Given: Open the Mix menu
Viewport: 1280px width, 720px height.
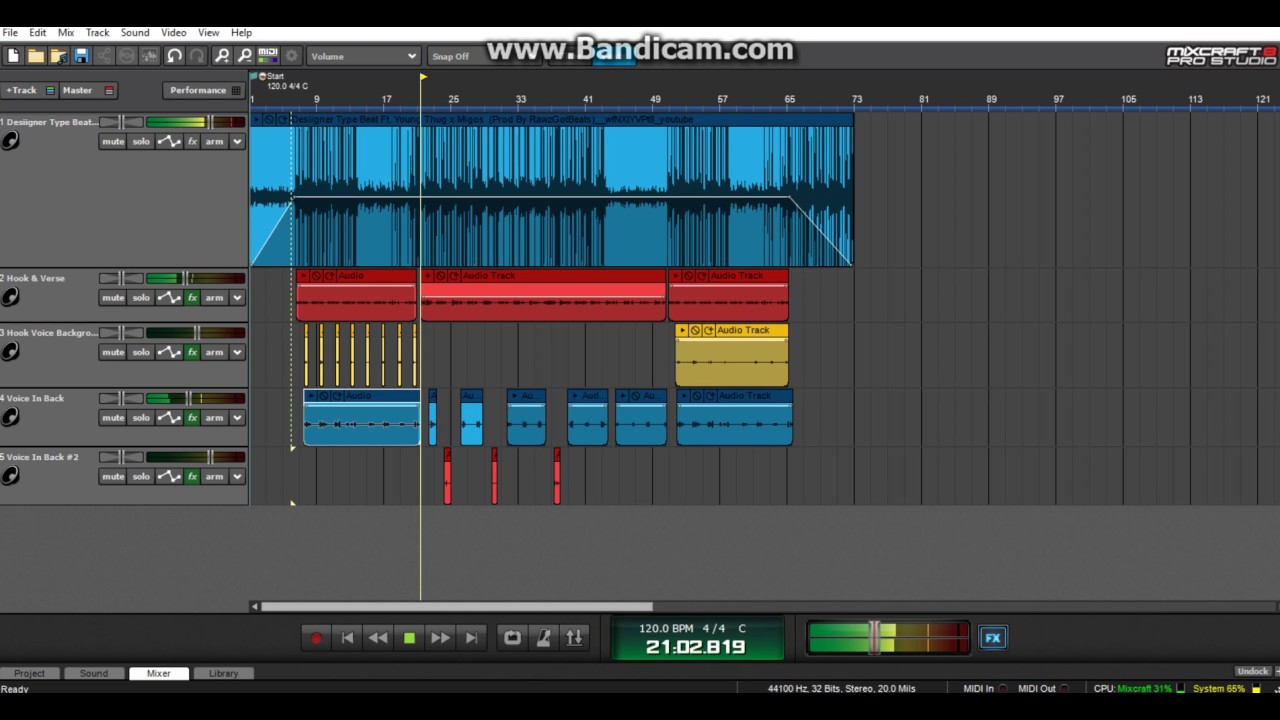Looking at the screenshot, I should click(66, 32).
